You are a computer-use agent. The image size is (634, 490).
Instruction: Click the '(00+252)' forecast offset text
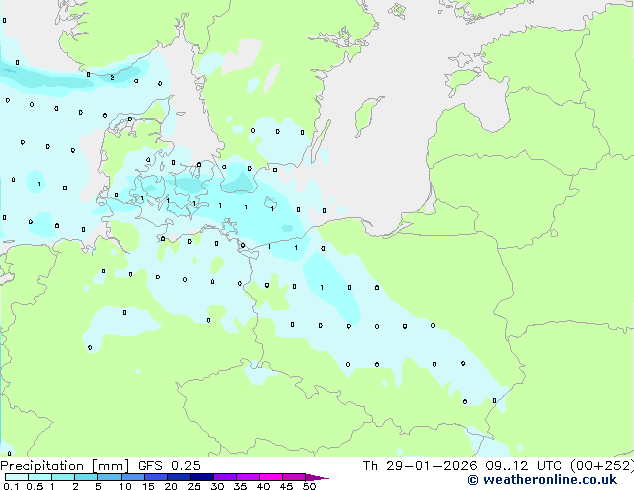[602, 466]
